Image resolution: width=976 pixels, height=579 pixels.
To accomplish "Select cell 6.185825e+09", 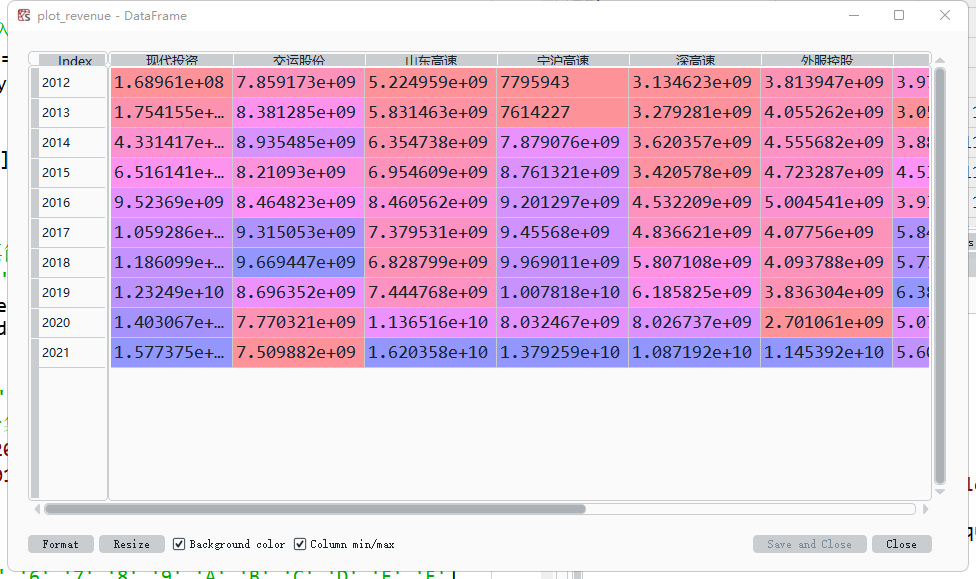I will pos(695,292).
